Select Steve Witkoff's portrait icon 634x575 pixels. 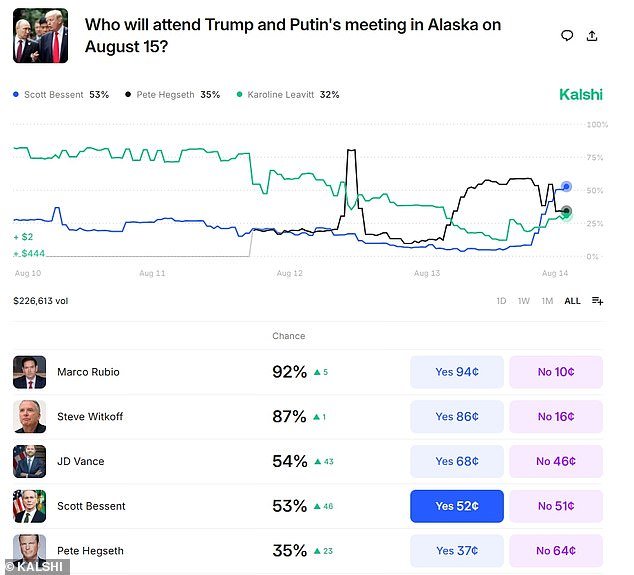click(29, 416)
